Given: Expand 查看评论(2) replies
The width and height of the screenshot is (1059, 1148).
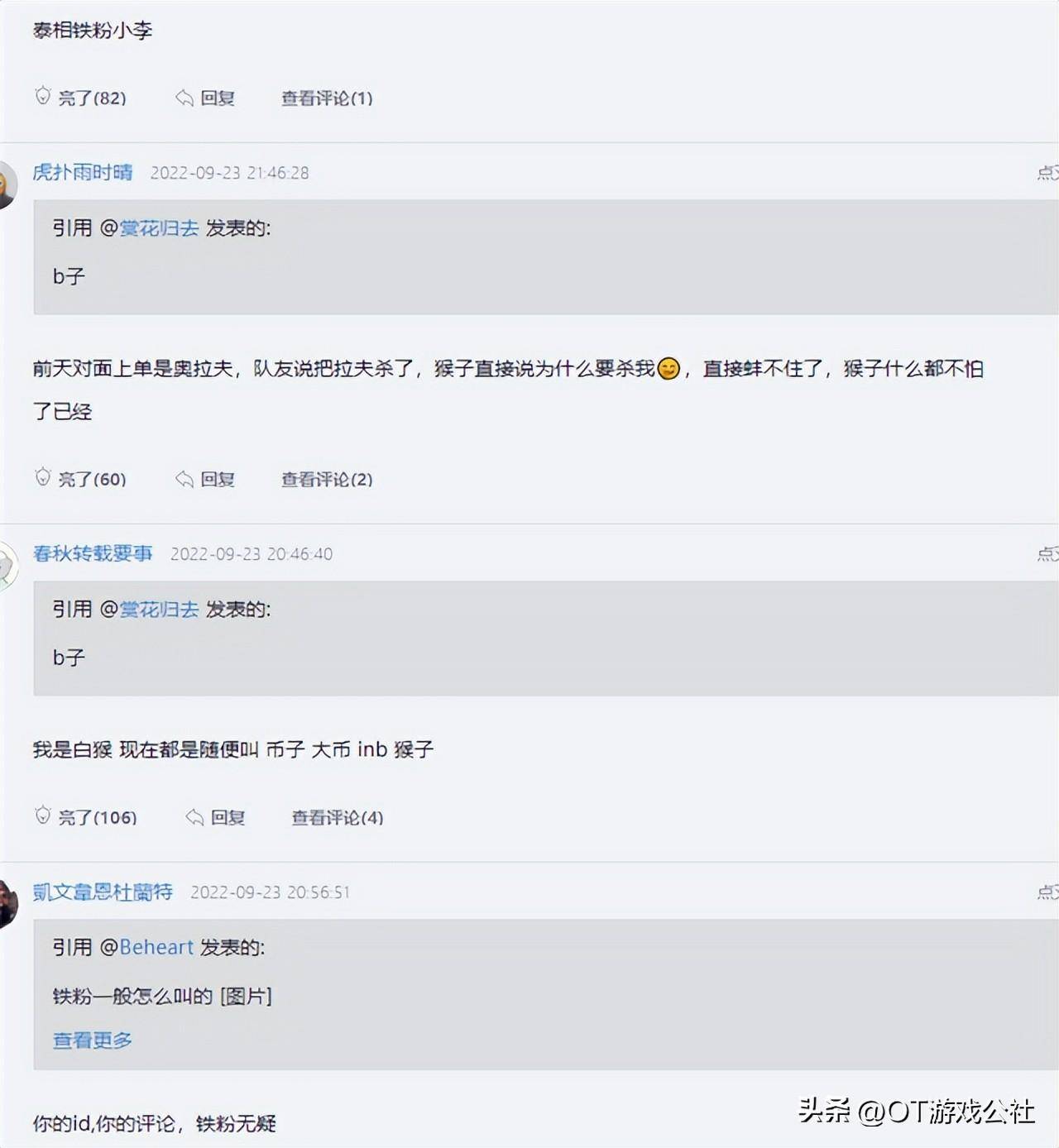Looking at the screenshot, I should pyautogui.click(x=327, y=479).
